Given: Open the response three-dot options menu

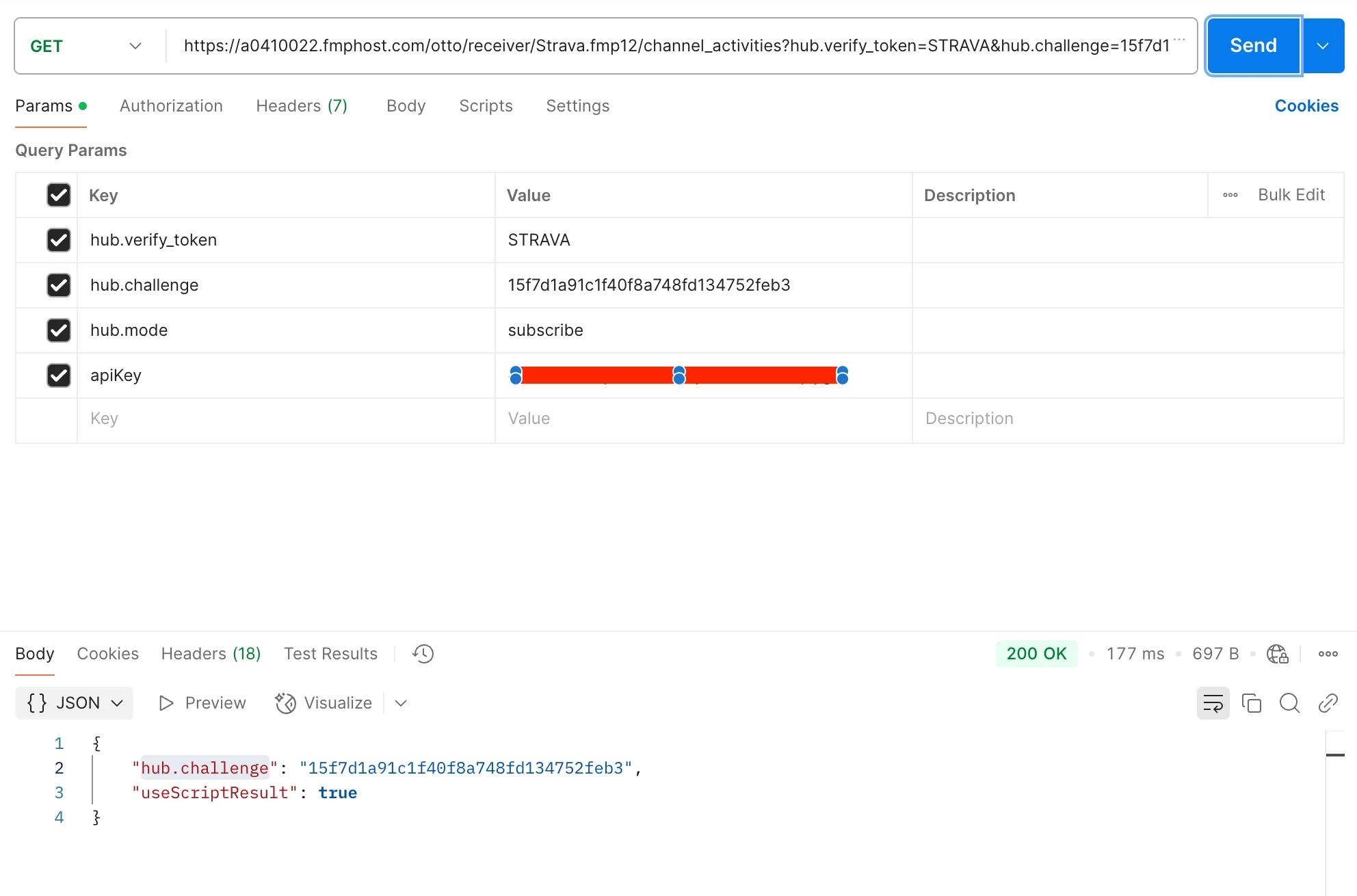Looking at the screenshot, I should pos(1328,654).
